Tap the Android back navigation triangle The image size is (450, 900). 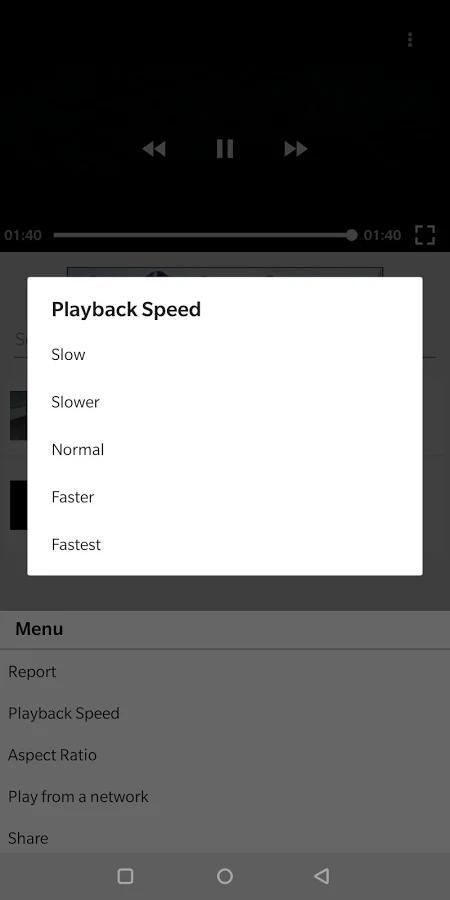coord(322,876)
